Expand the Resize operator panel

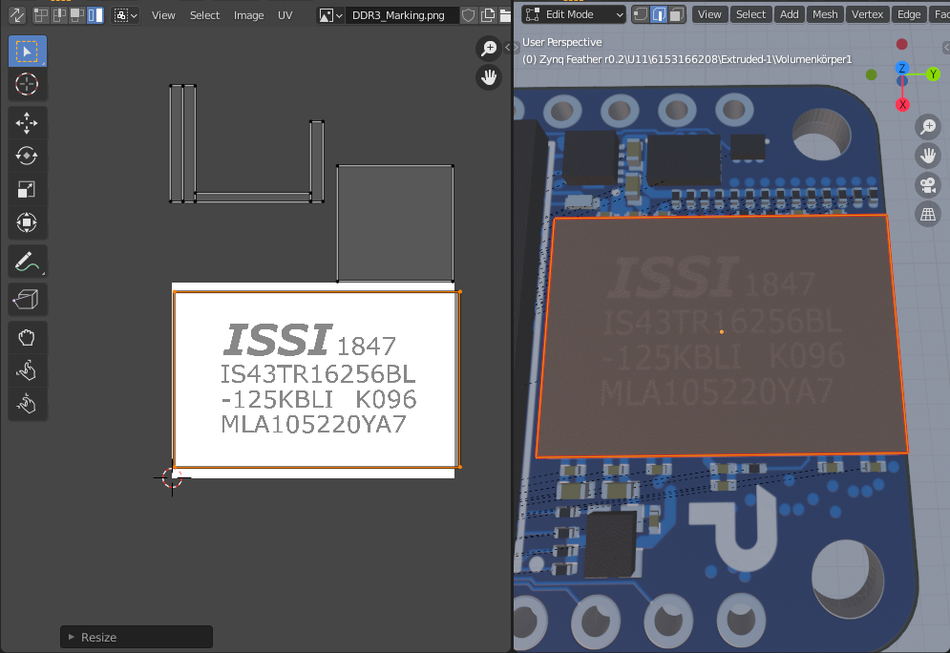pos(136,637)
